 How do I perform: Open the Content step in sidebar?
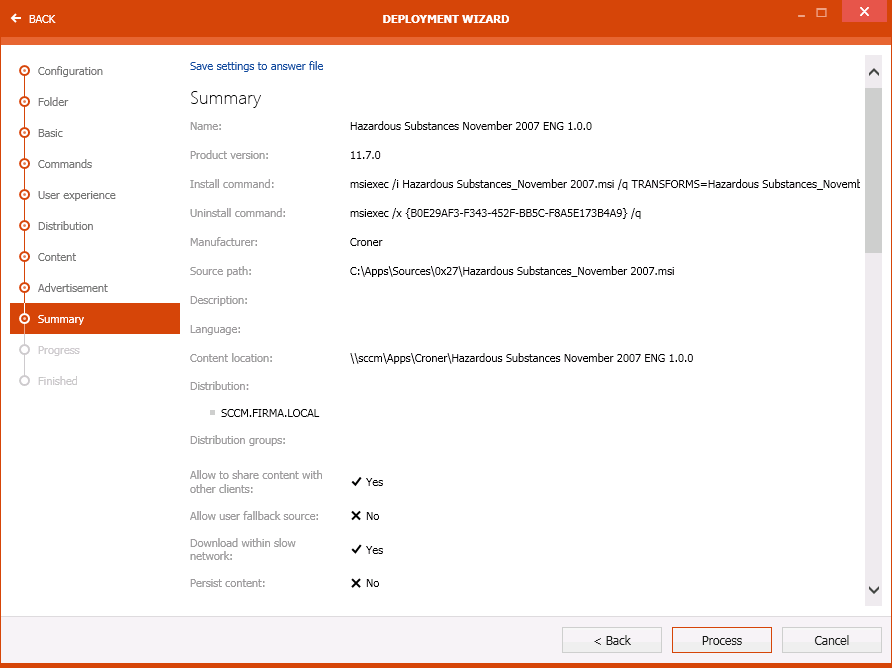coord(57,257)
